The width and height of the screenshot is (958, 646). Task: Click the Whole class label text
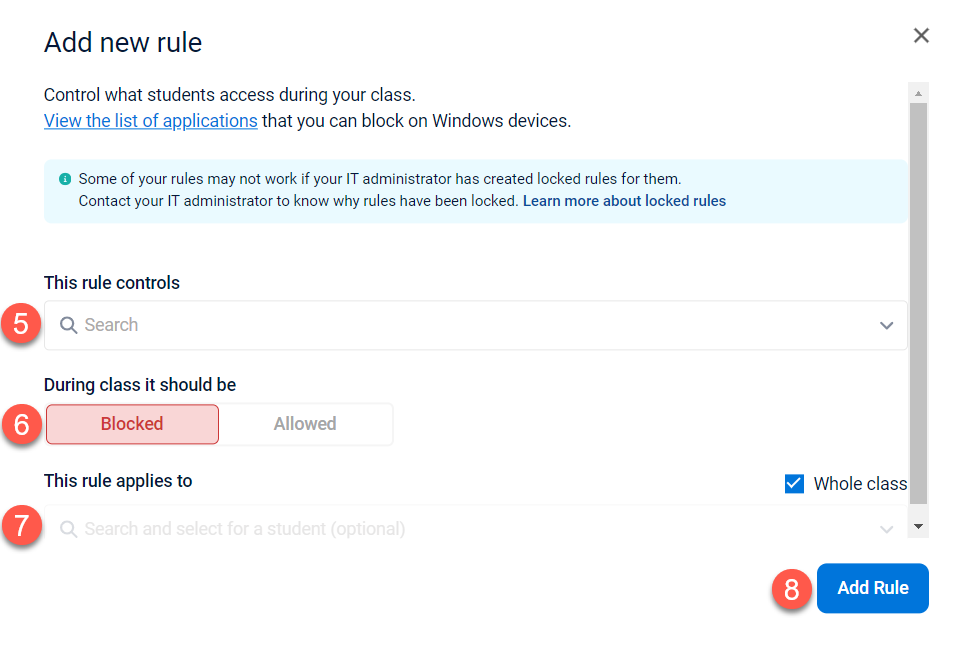(x=860, y=484)
